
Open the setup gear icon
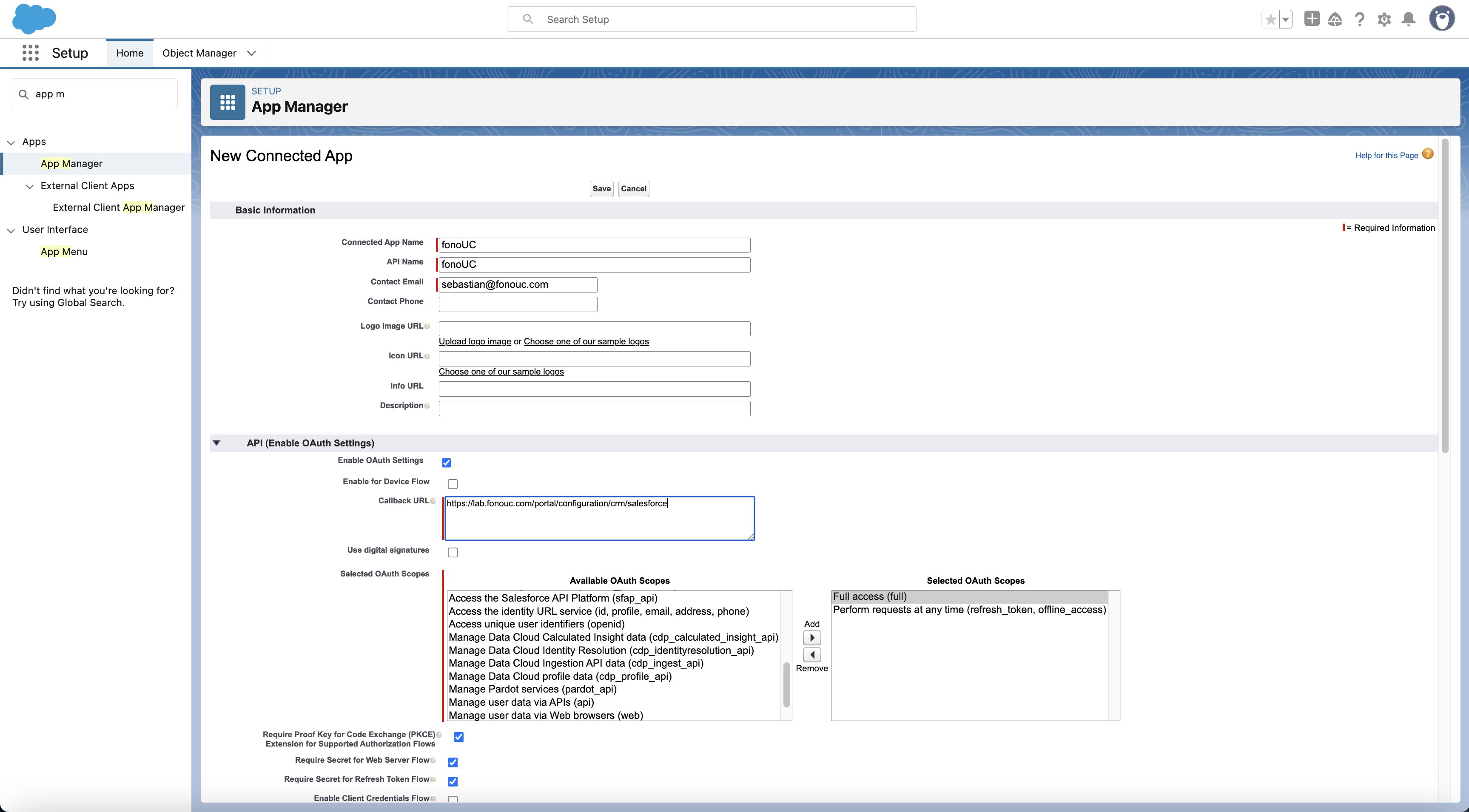1384,20
